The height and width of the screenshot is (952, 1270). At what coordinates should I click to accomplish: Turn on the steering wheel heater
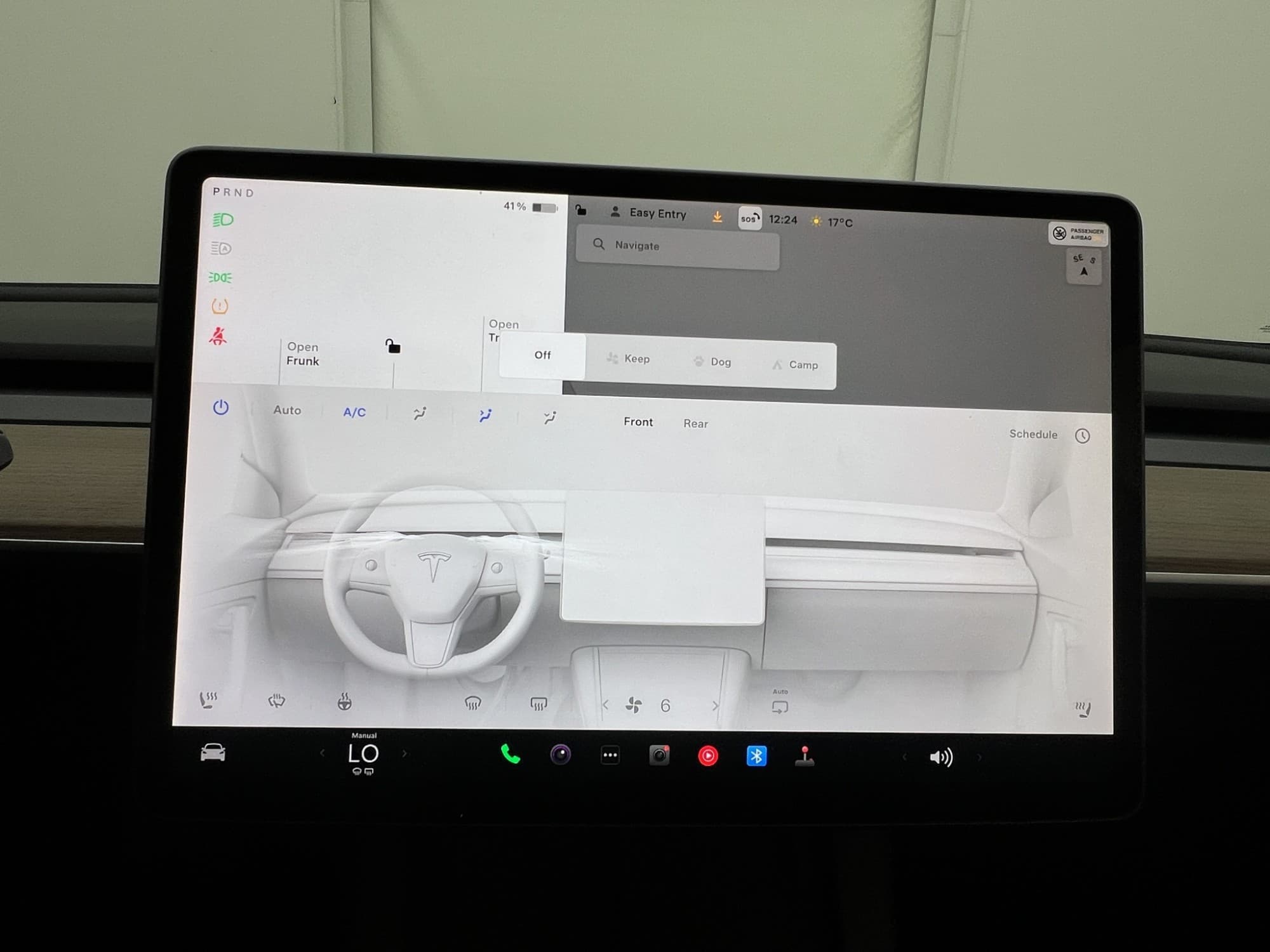point(344,702)
